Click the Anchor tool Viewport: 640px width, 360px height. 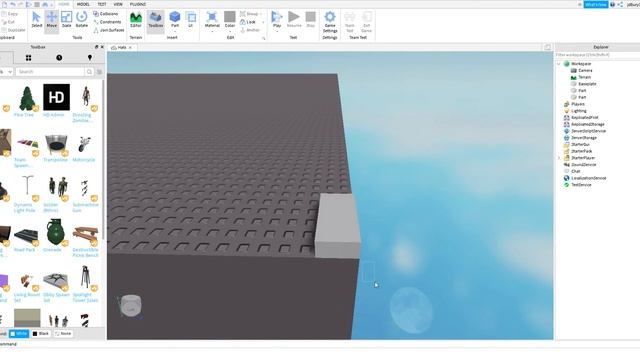(x=250, y=30)
